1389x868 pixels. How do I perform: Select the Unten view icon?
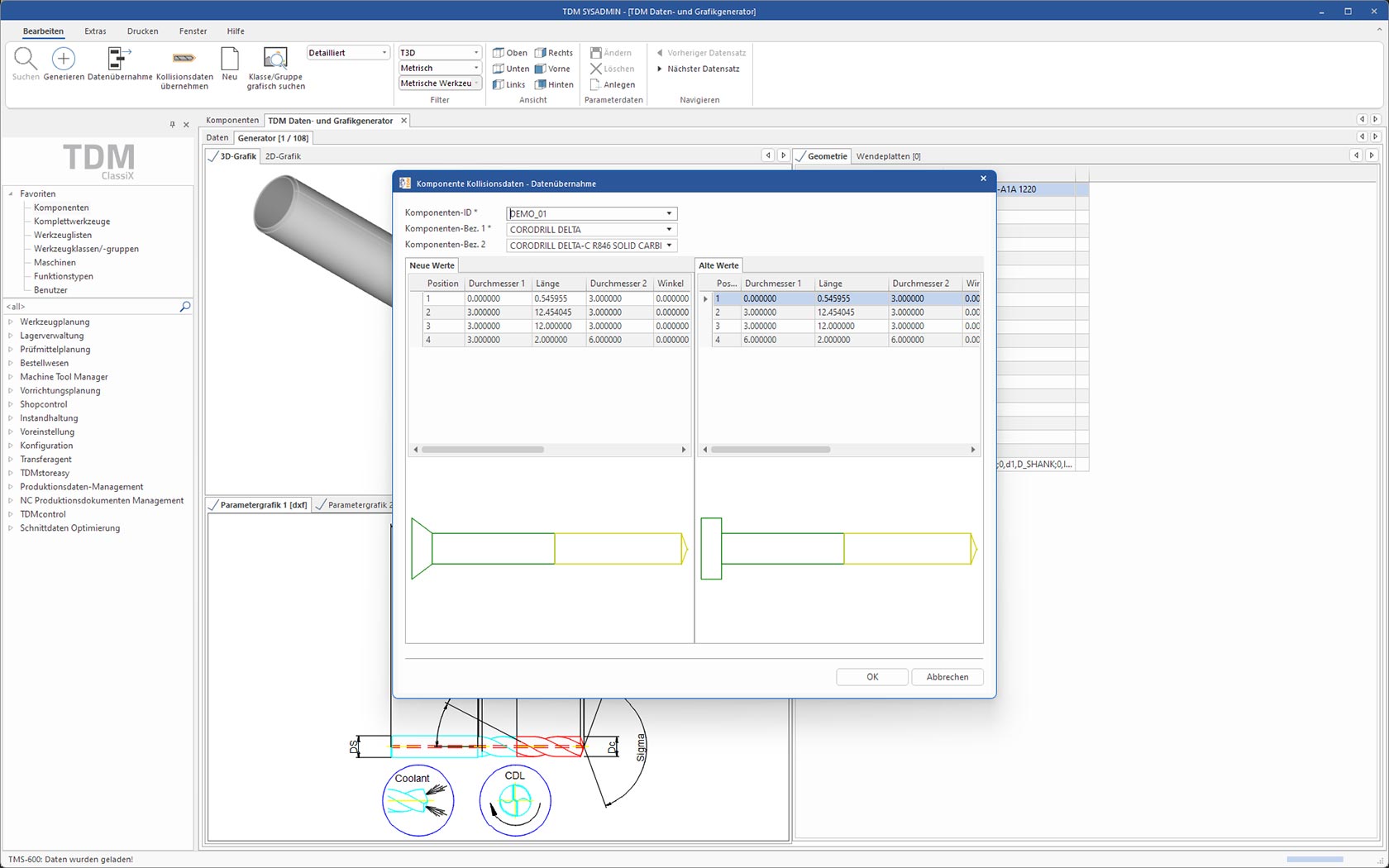499,69
